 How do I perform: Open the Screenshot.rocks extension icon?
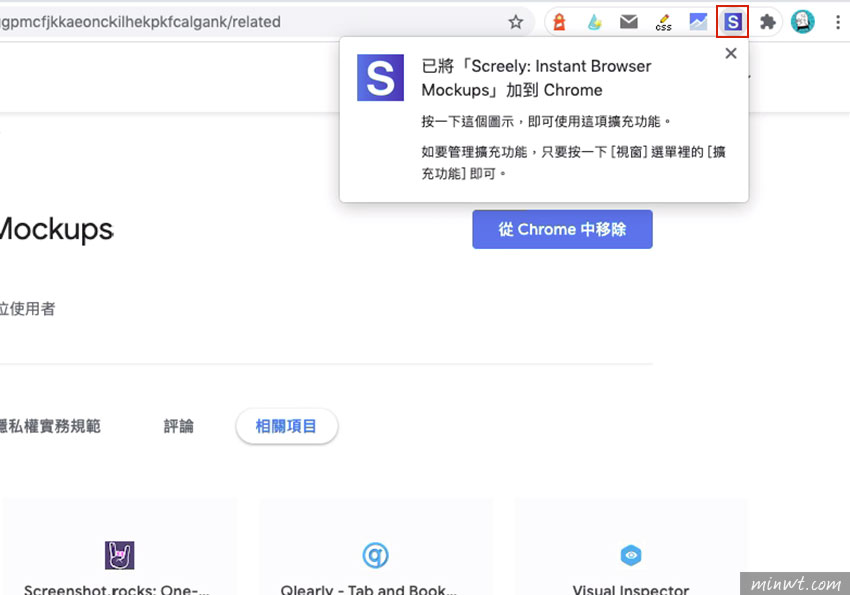(119, 555)
